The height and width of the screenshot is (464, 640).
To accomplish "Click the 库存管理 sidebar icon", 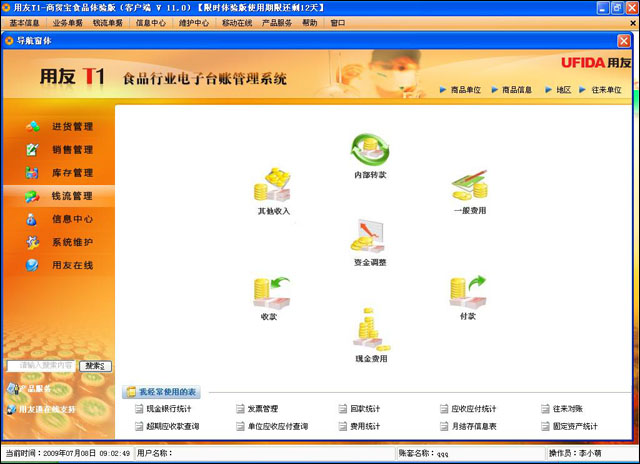I will tap(32, 173).
